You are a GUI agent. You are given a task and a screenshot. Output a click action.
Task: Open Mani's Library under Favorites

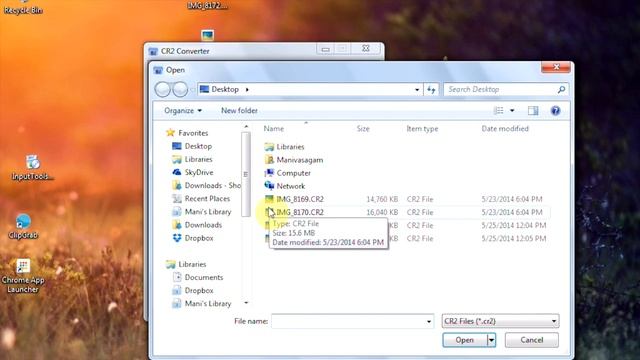202,211
